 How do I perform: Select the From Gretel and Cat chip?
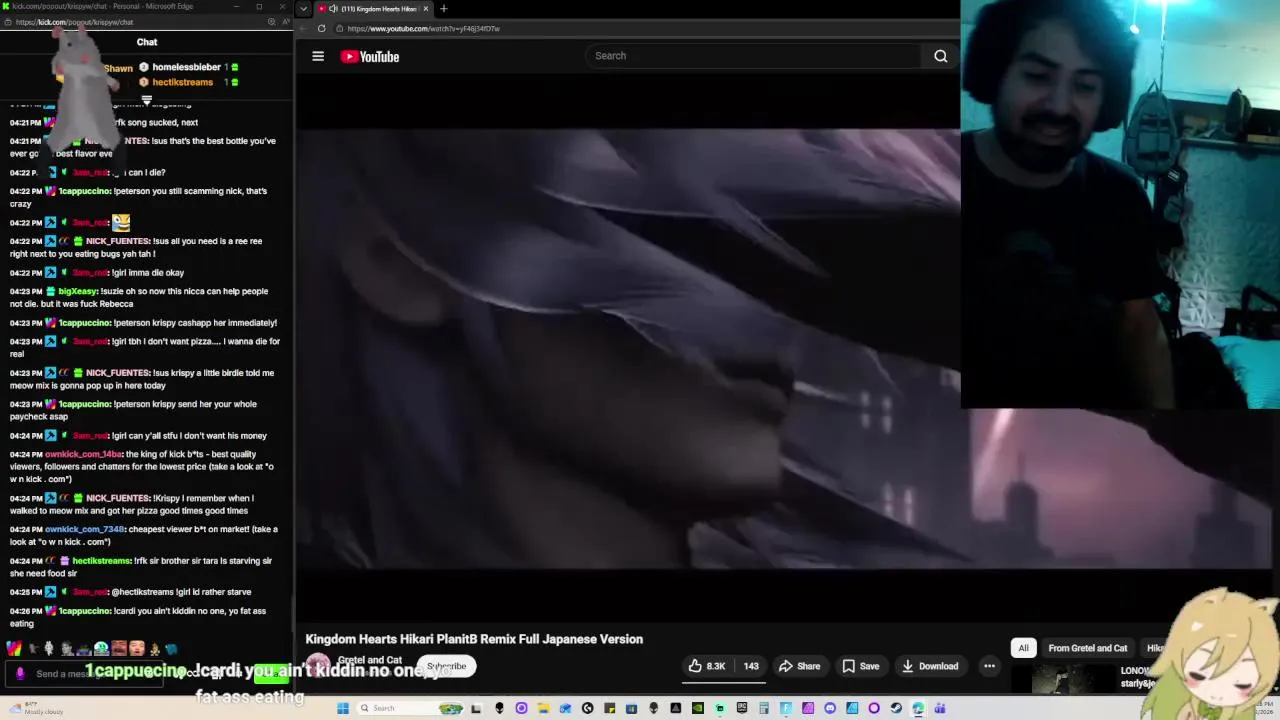pyautogui.click(x=1087, y=648)
